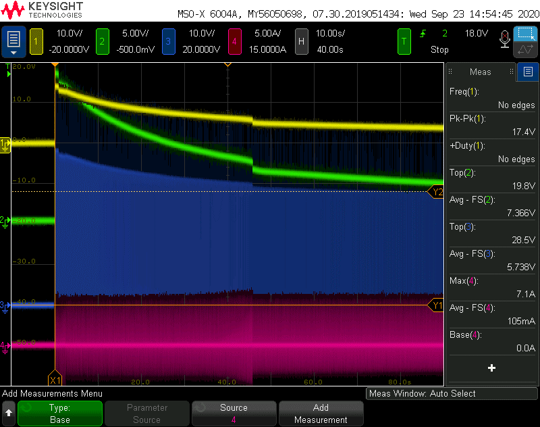Toggle channel 2 green button
This screenshot has width=540, height=427.
(x=102, y=42)
